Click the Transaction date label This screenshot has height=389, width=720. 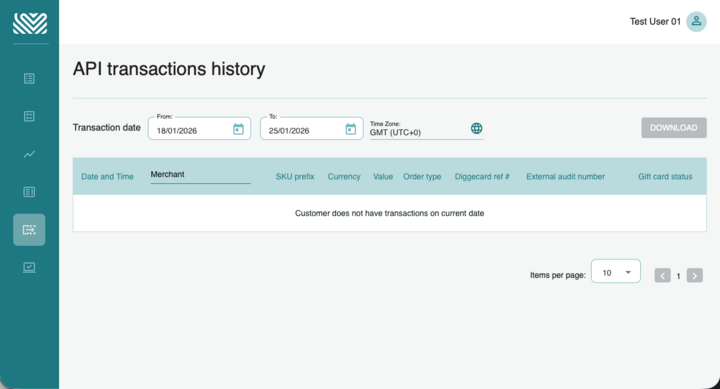click(107, 128)
